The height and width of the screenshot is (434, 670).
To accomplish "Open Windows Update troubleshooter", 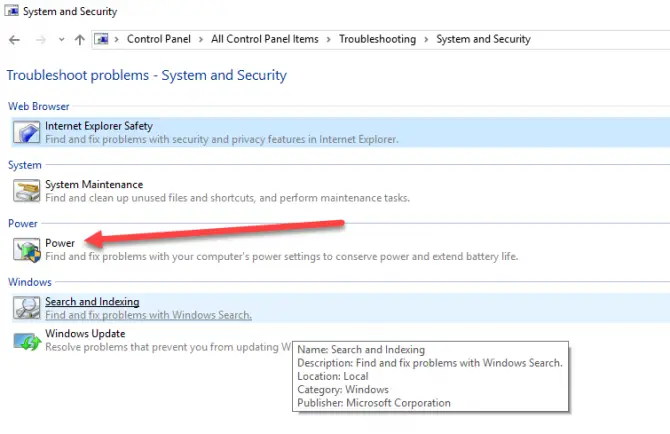I will pos(85,334).
